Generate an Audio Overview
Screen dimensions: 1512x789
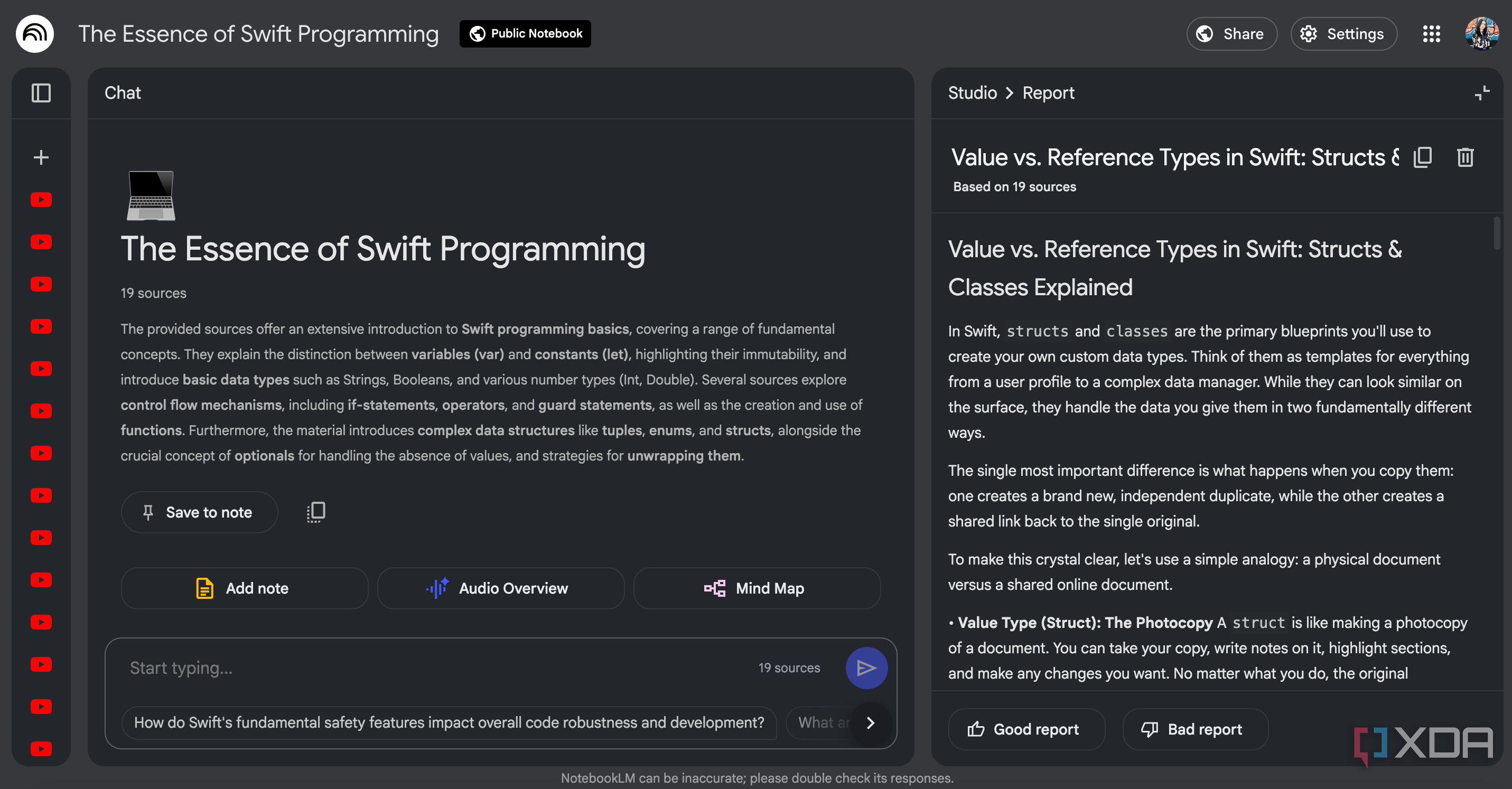[501, 588]
